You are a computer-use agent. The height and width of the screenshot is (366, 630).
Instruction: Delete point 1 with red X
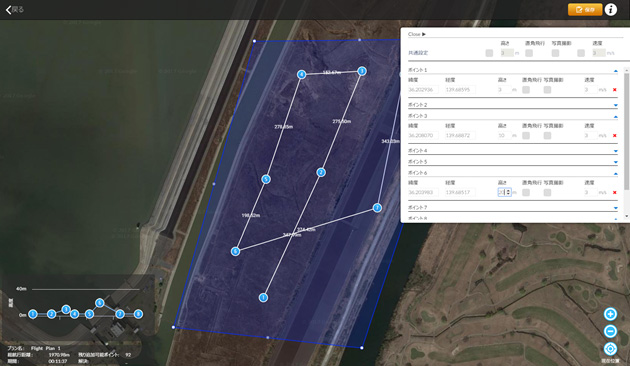tap(614, 90)
